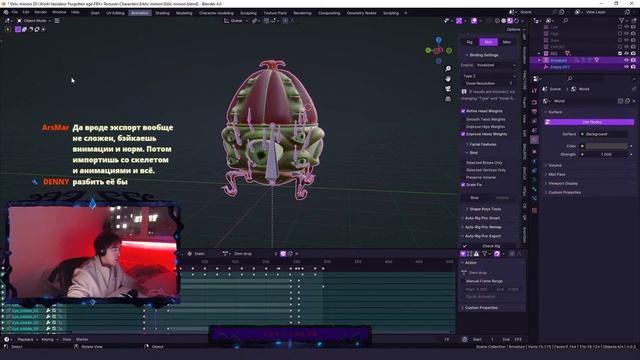
Task: Expand Auto-Rig Pro: Remap panel
Action: pyautogui.click(x=482, y=227)
